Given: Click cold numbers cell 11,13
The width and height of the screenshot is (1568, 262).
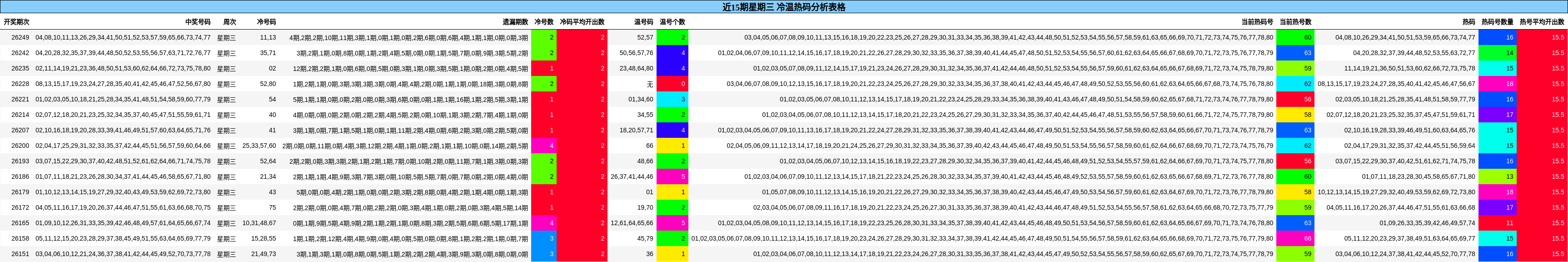Looking at the screenshot, I should click(x=268, y=38).
